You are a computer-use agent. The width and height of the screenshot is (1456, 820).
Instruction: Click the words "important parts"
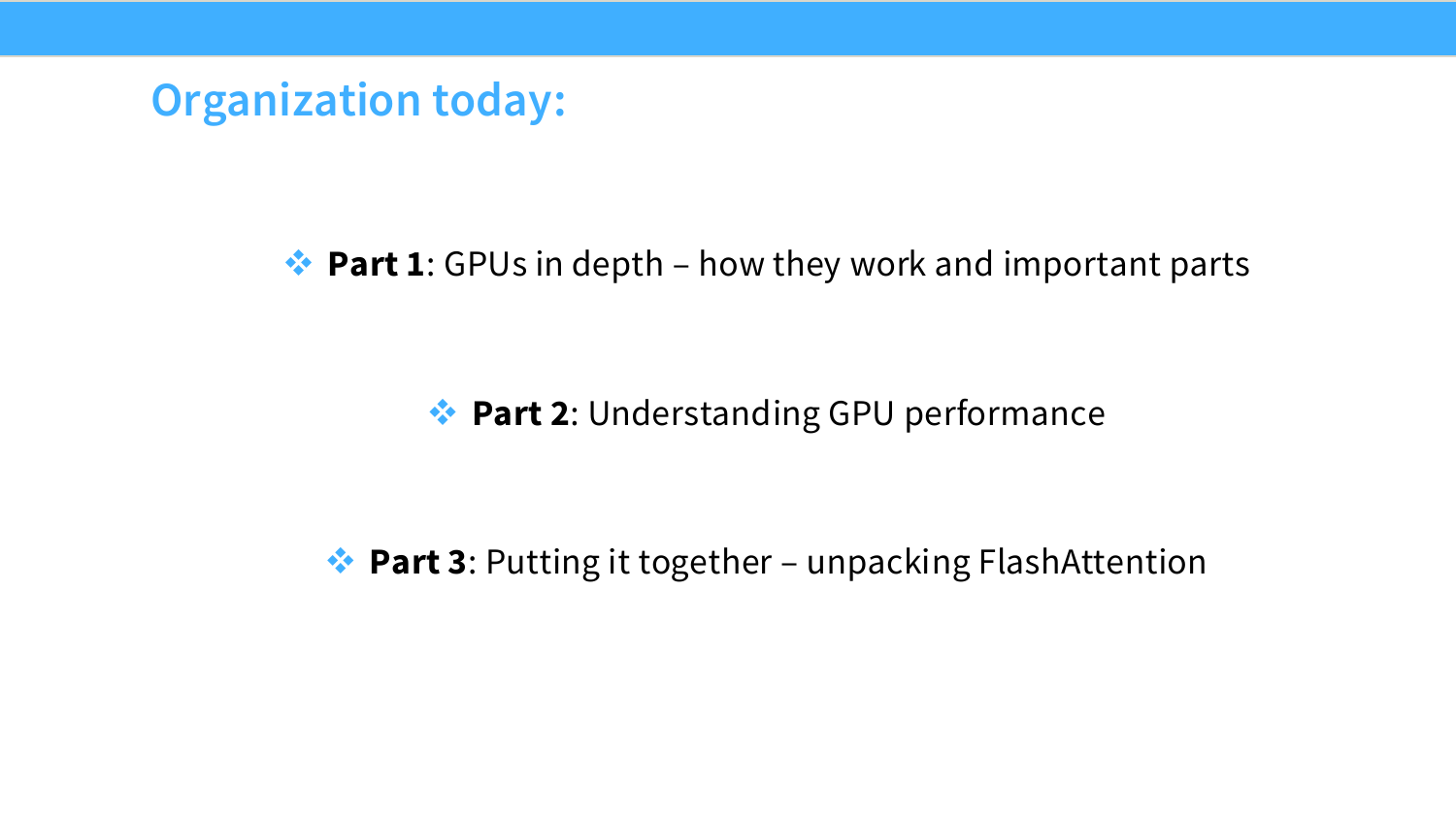(1126, 264)
